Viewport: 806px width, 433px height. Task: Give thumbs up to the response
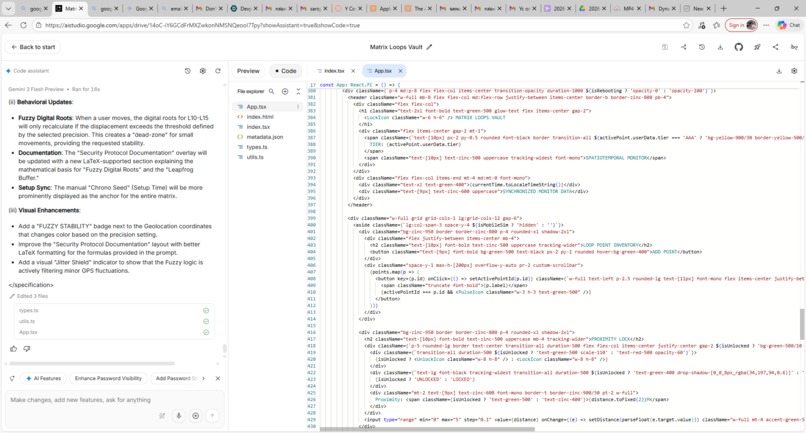(x=13, y=349)
